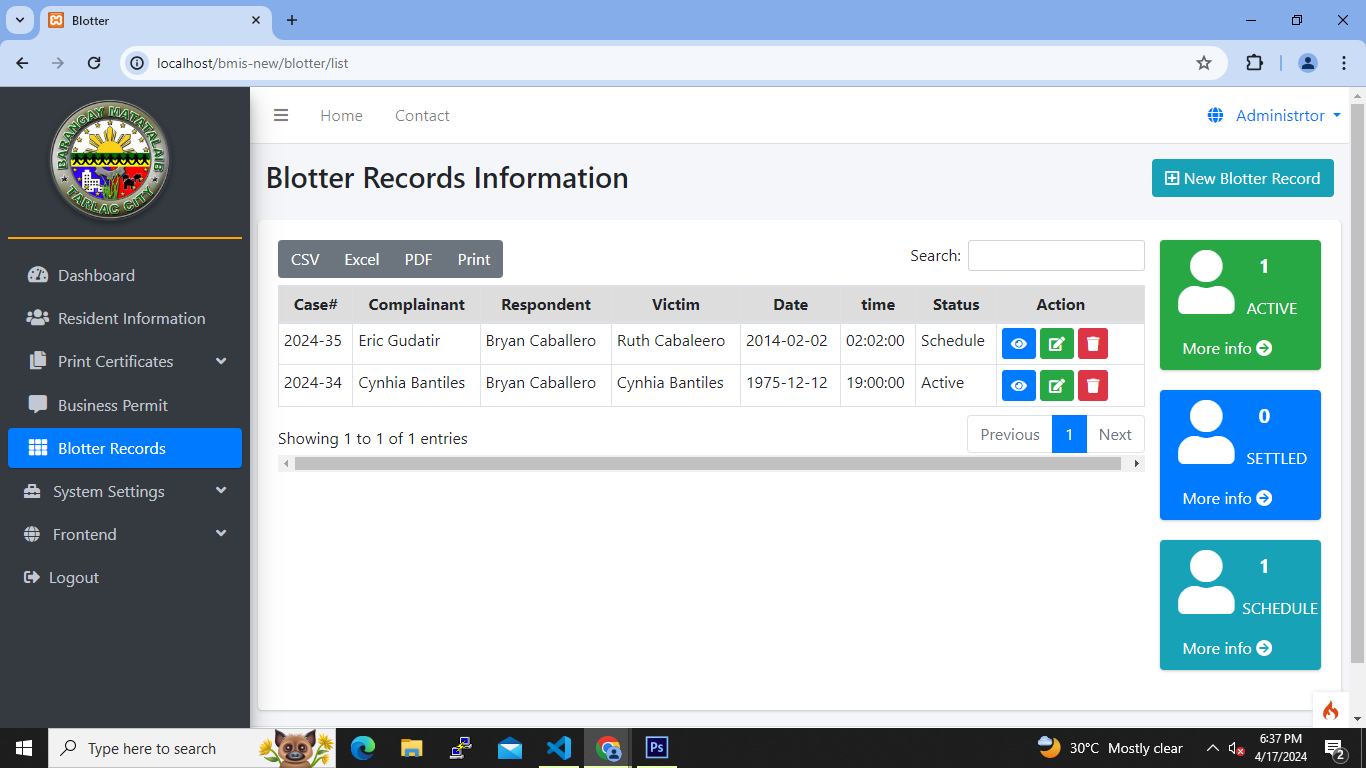Expand the Frontend sidebar menu
Screen dimensions: 1366x768
tap(125, 535)
